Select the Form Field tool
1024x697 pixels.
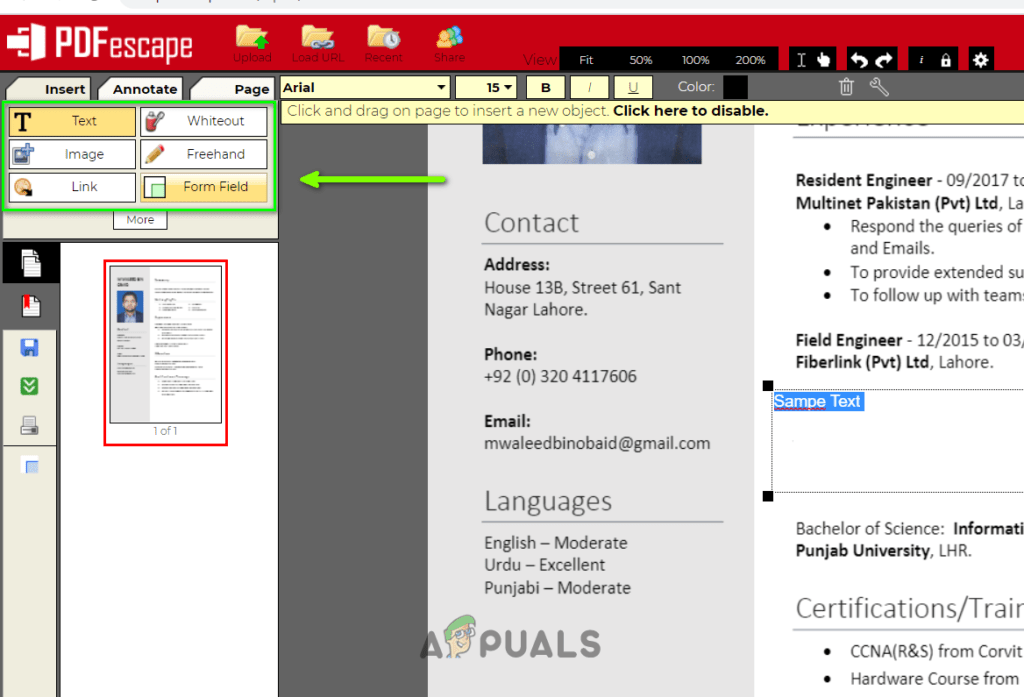pos(204,187)
